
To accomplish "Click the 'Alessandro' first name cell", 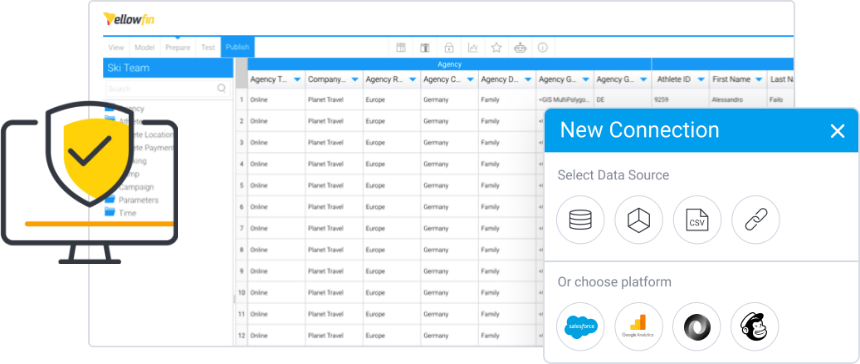I will [738, 100].
